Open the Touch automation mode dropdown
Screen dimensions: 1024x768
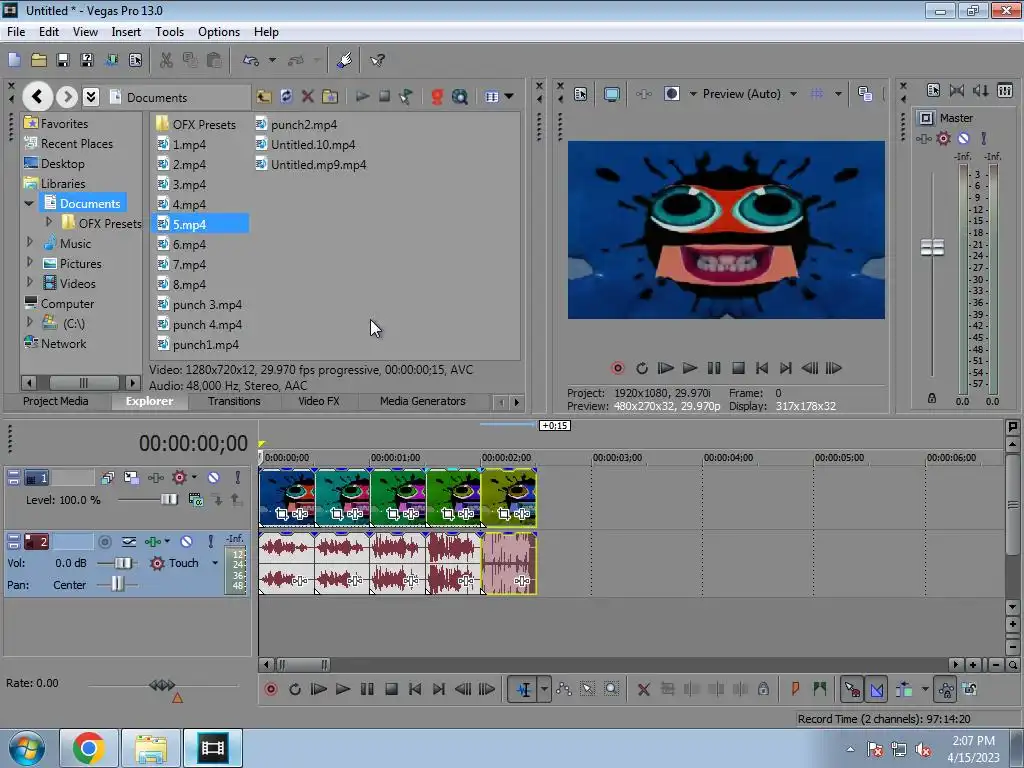214,563
